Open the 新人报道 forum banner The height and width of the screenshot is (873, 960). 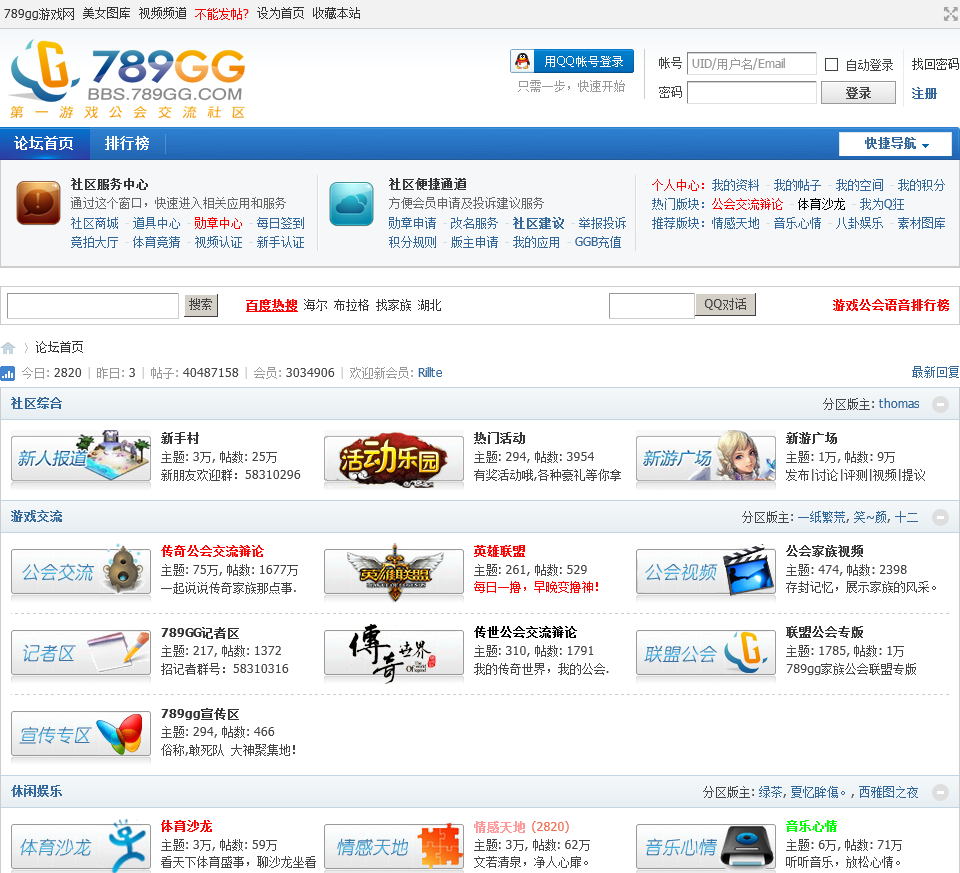click(x=81, y=458)
